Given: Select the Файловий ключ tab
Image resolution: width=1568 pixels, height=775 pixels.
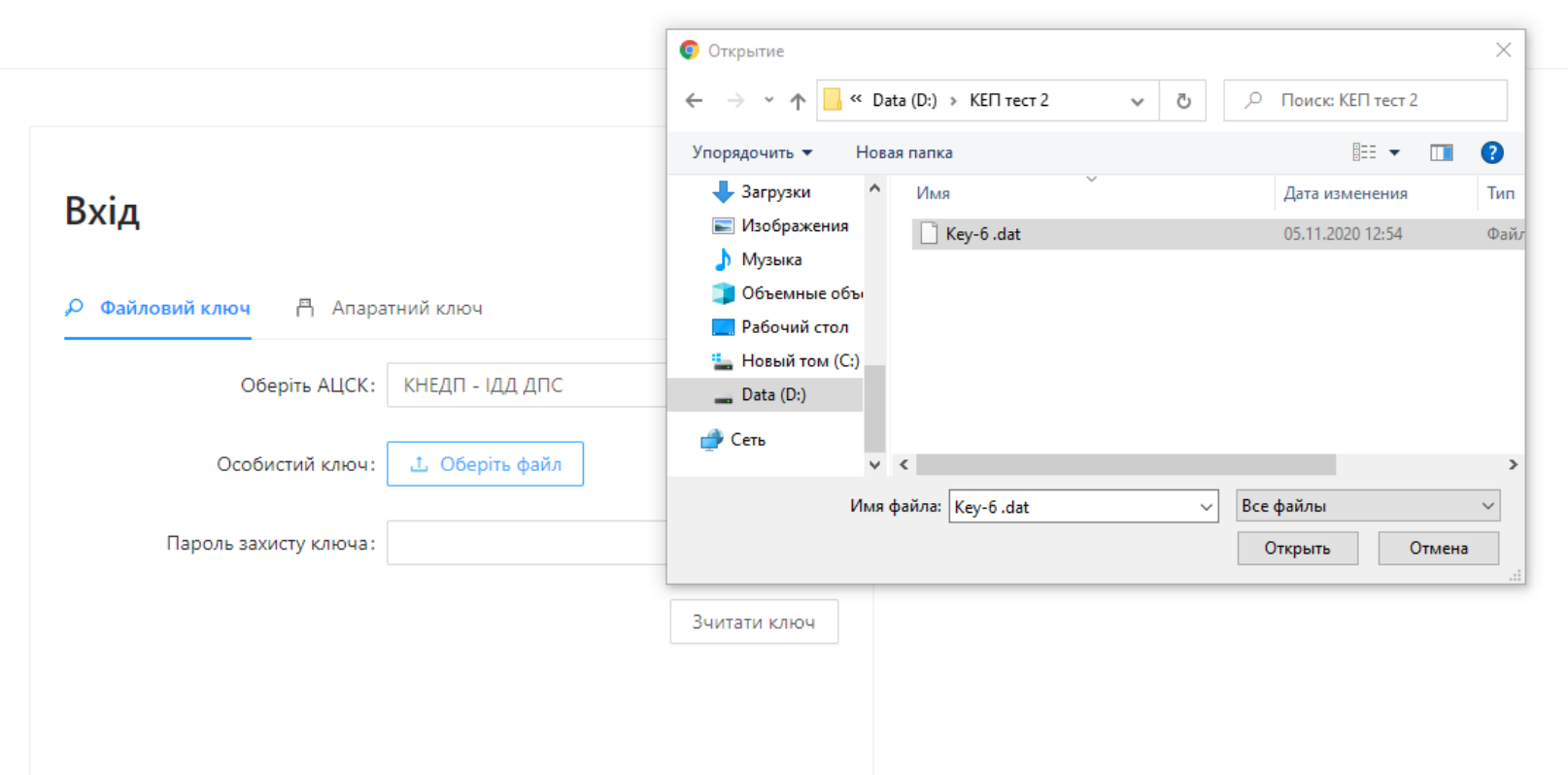Looking at the screenshot, I should click(174, 308).
